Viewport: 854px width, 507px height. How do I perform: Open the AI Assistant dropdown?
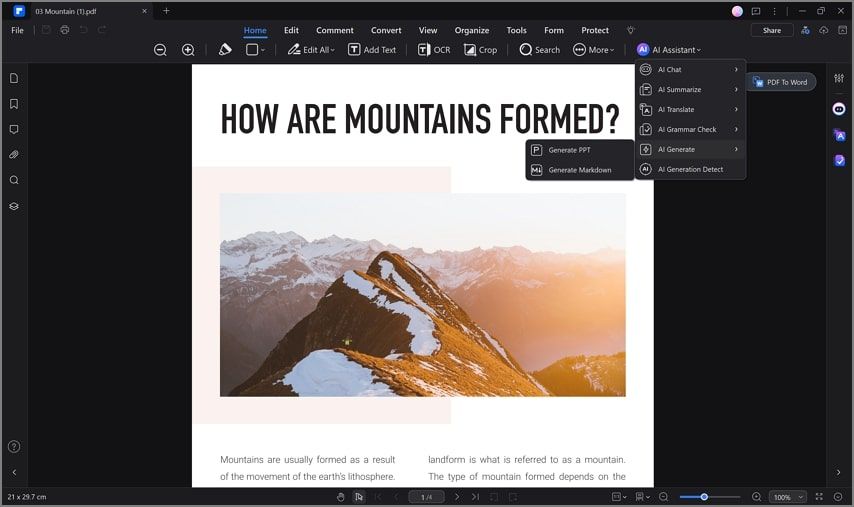pos(669,50)
